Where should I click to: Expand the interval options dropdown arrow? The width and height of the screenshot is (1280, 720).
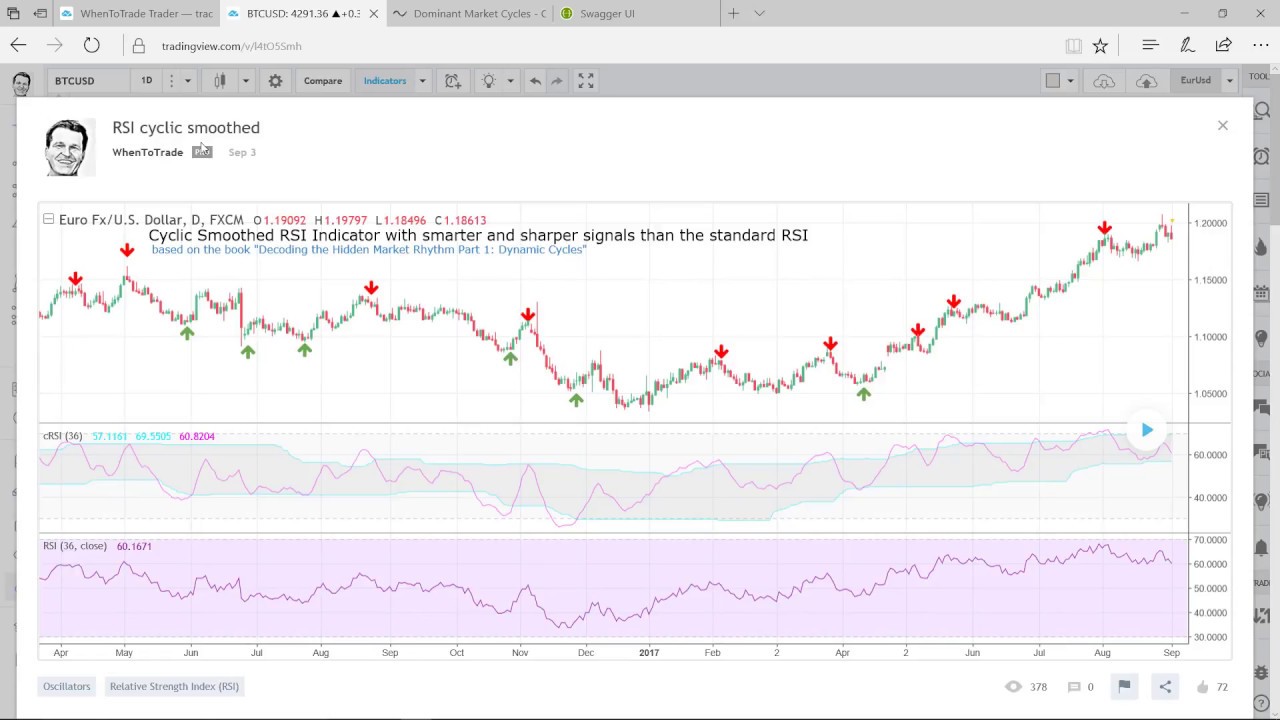[x=187, y=81]
